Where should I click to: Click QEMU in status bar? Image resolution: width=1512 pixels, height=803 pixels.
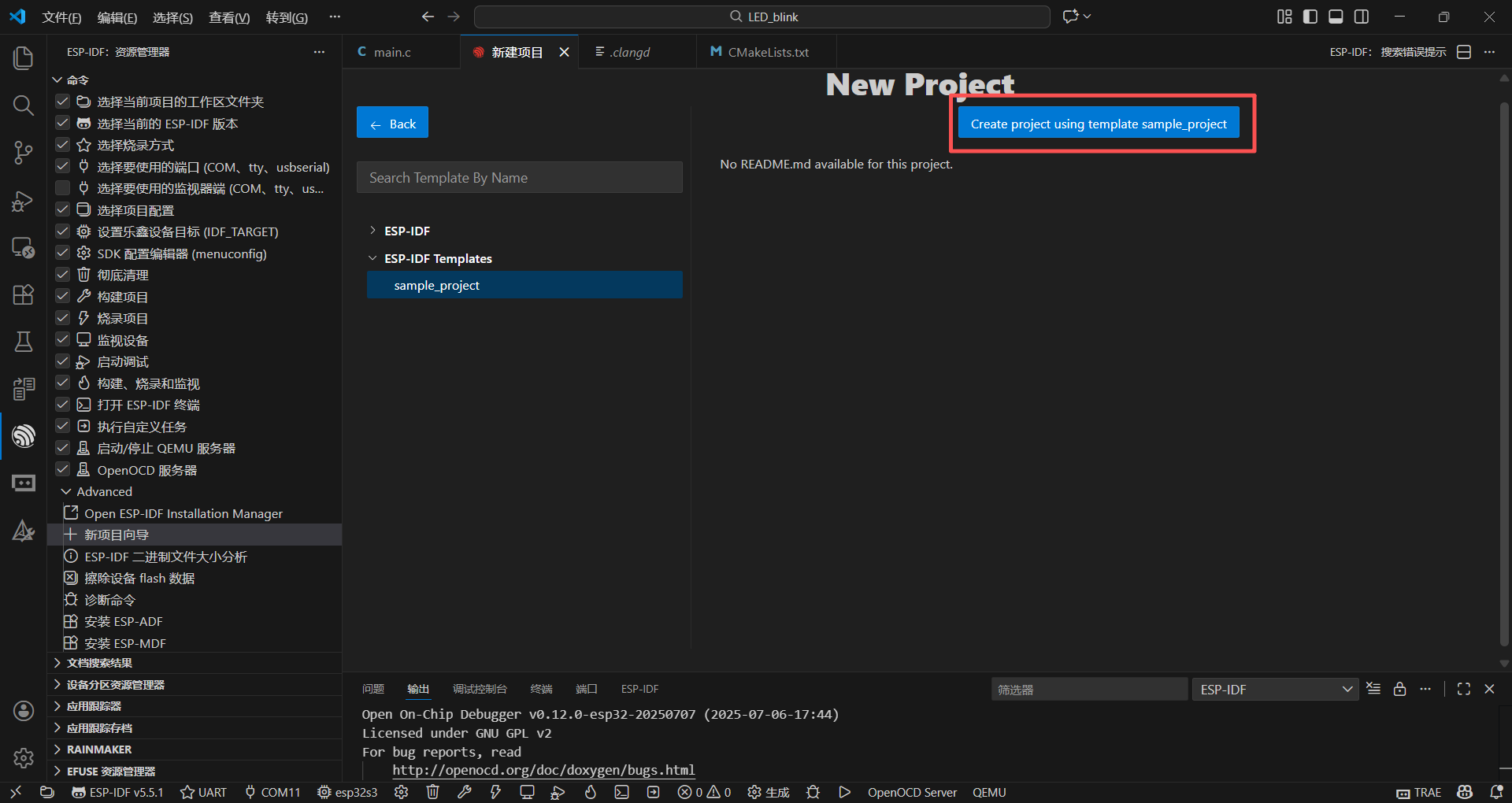point(989,792)
